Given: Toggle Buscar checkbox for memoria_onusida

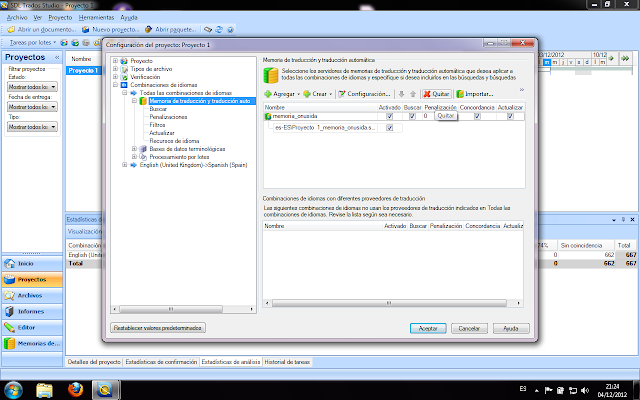Looking at the screenshot, I should click(x=412, y=116).
